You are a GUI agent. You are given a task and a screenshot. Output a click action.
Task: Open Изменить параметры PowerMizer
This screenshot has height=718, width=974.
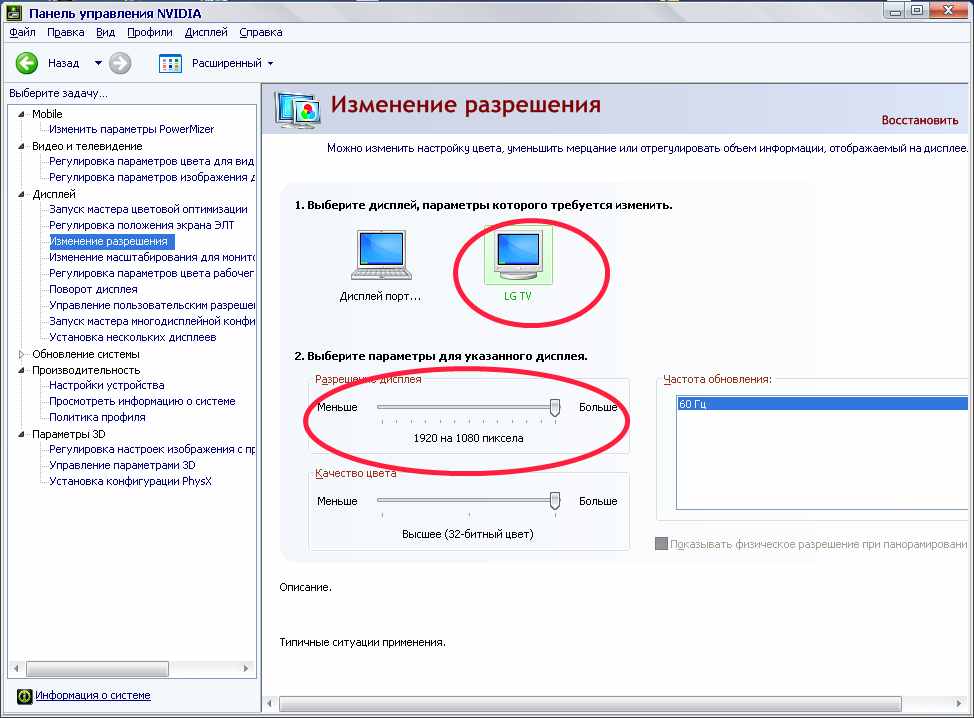[x=132, y=129]
